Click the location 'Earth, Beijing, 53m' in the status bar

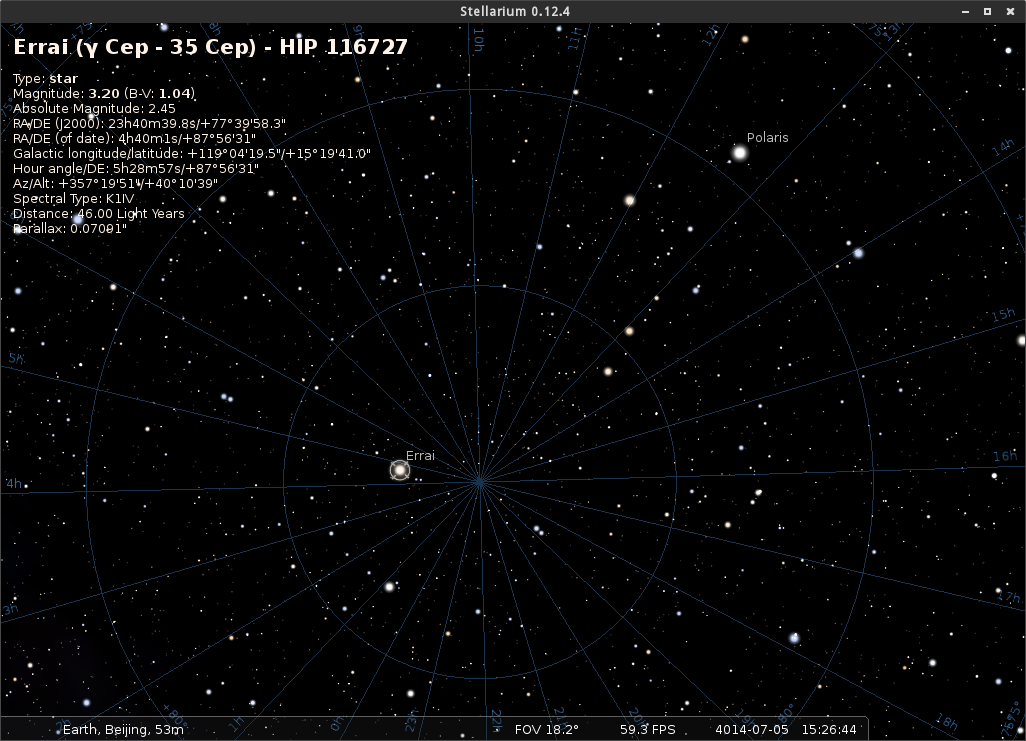point(123,729)
